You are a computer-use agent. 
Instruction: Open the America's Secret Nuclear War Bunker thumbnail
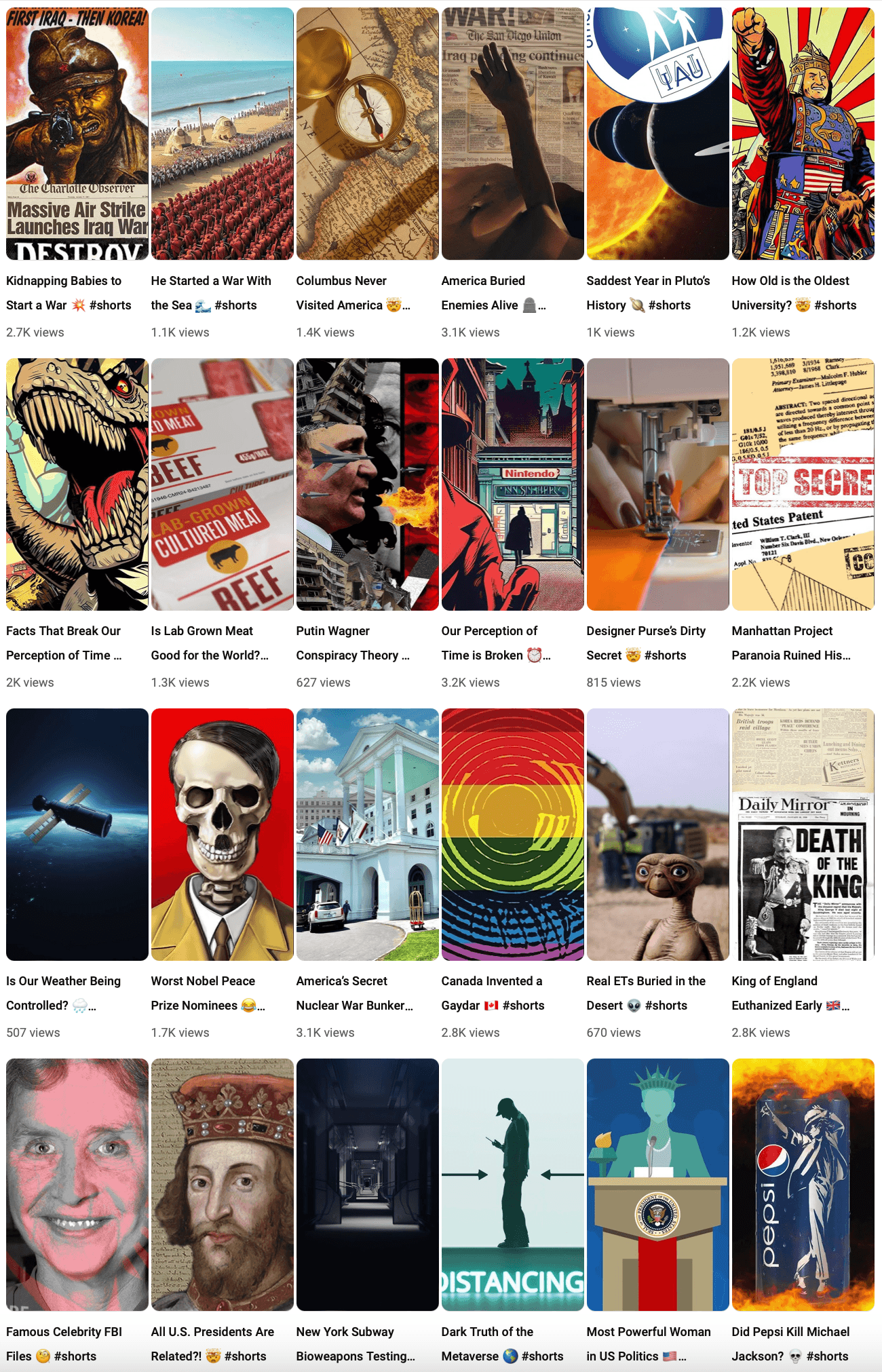368,835
